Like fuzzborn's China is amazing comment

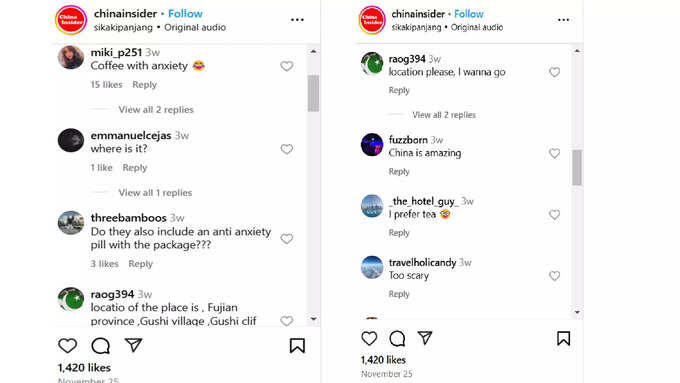click(x=554, y=153)
